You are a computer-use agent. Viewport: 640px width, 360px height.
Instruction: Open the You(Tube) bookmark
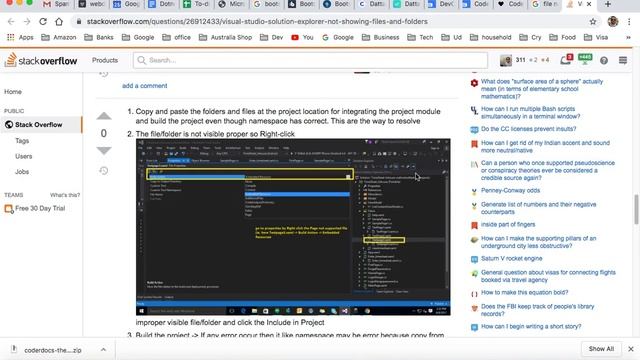[302, 37]
